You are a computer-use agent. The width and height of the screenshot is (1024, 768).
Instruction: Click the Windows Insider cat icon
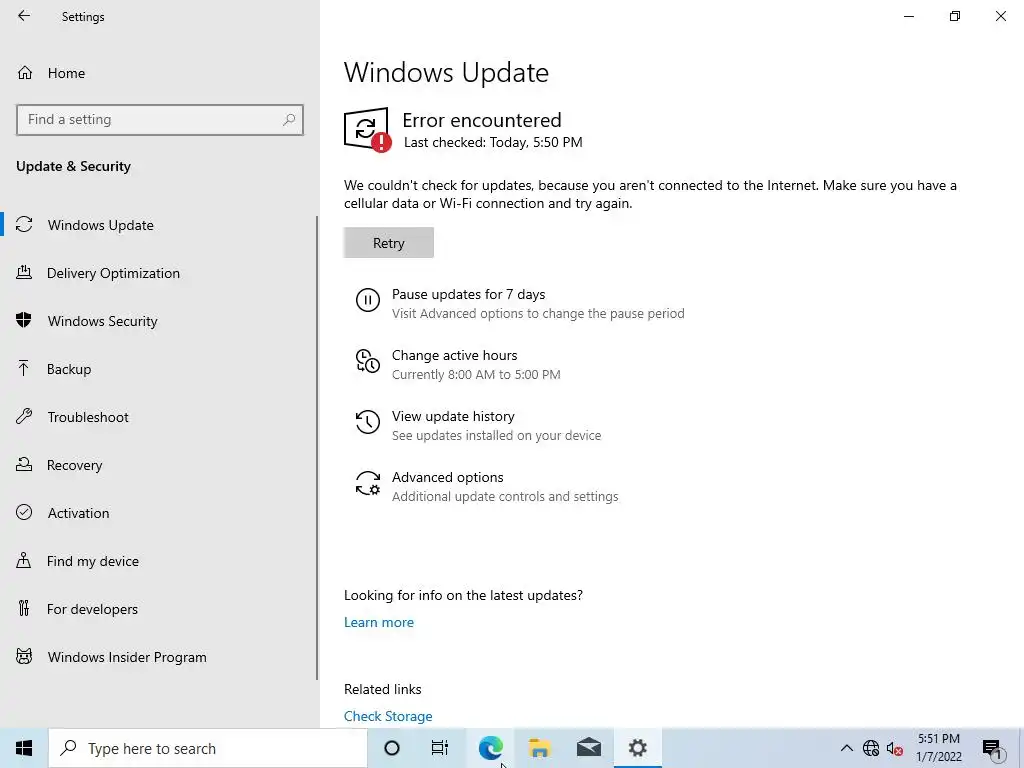[x=24, y=656]
